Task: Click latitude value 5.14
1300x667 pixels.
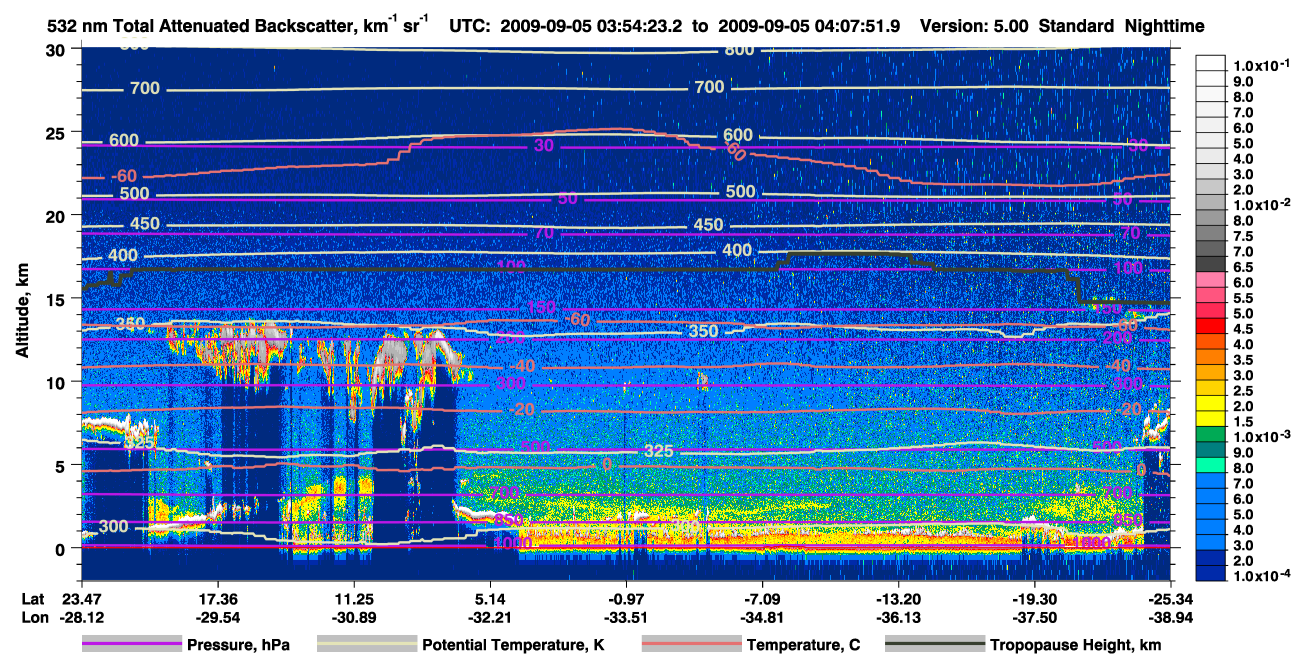Action: [x=490, y=598]
